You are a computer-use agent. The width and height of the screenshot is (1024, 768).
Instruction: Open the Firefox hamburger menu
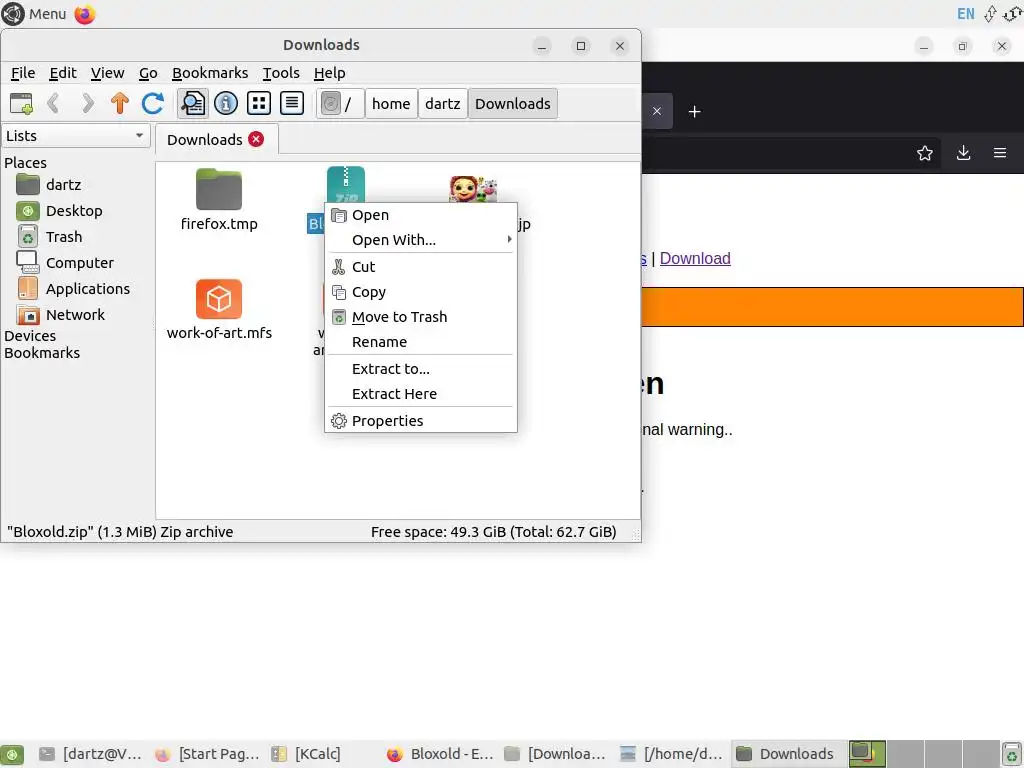click(1000, 153)
